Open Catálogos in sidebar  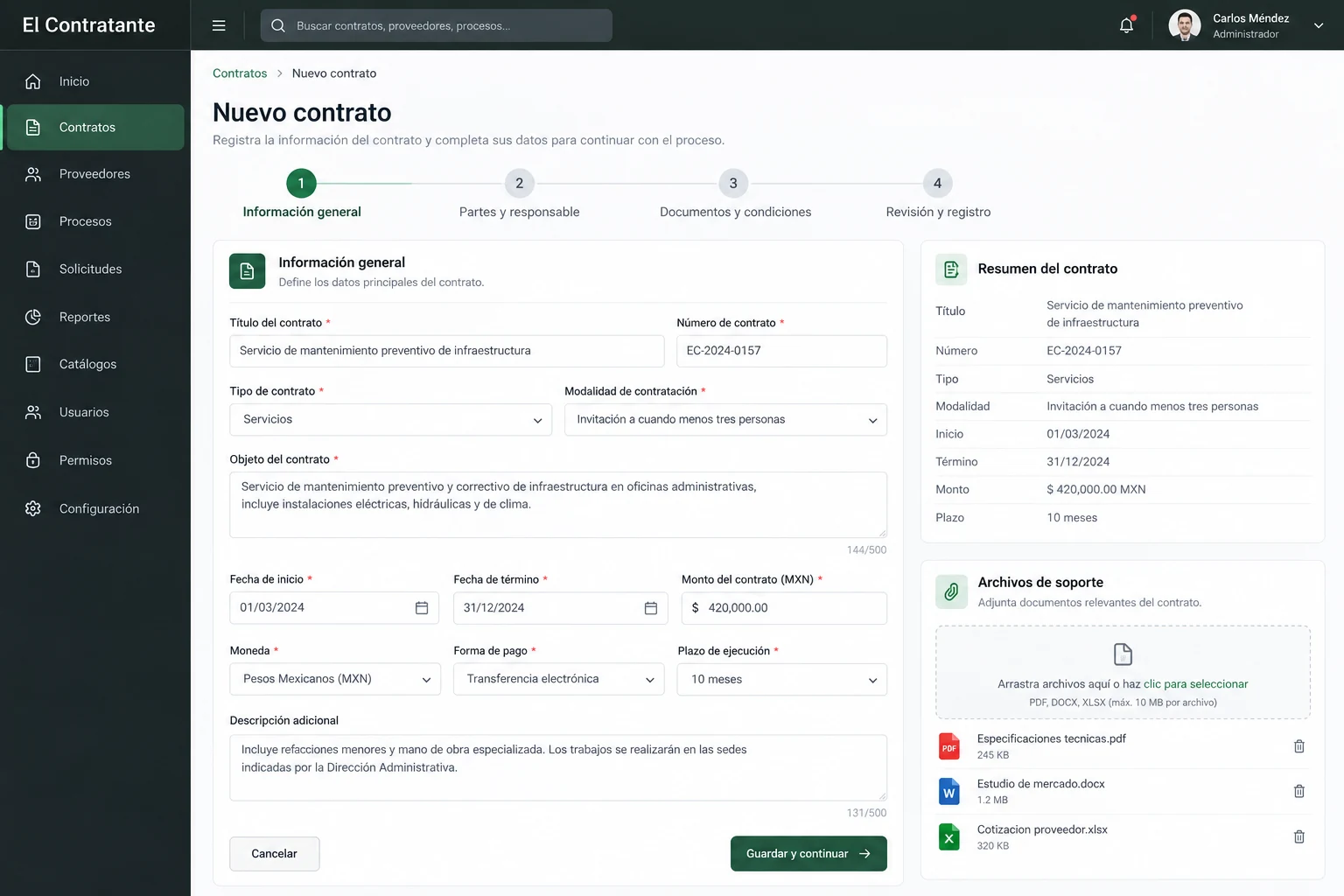[94, 364]
